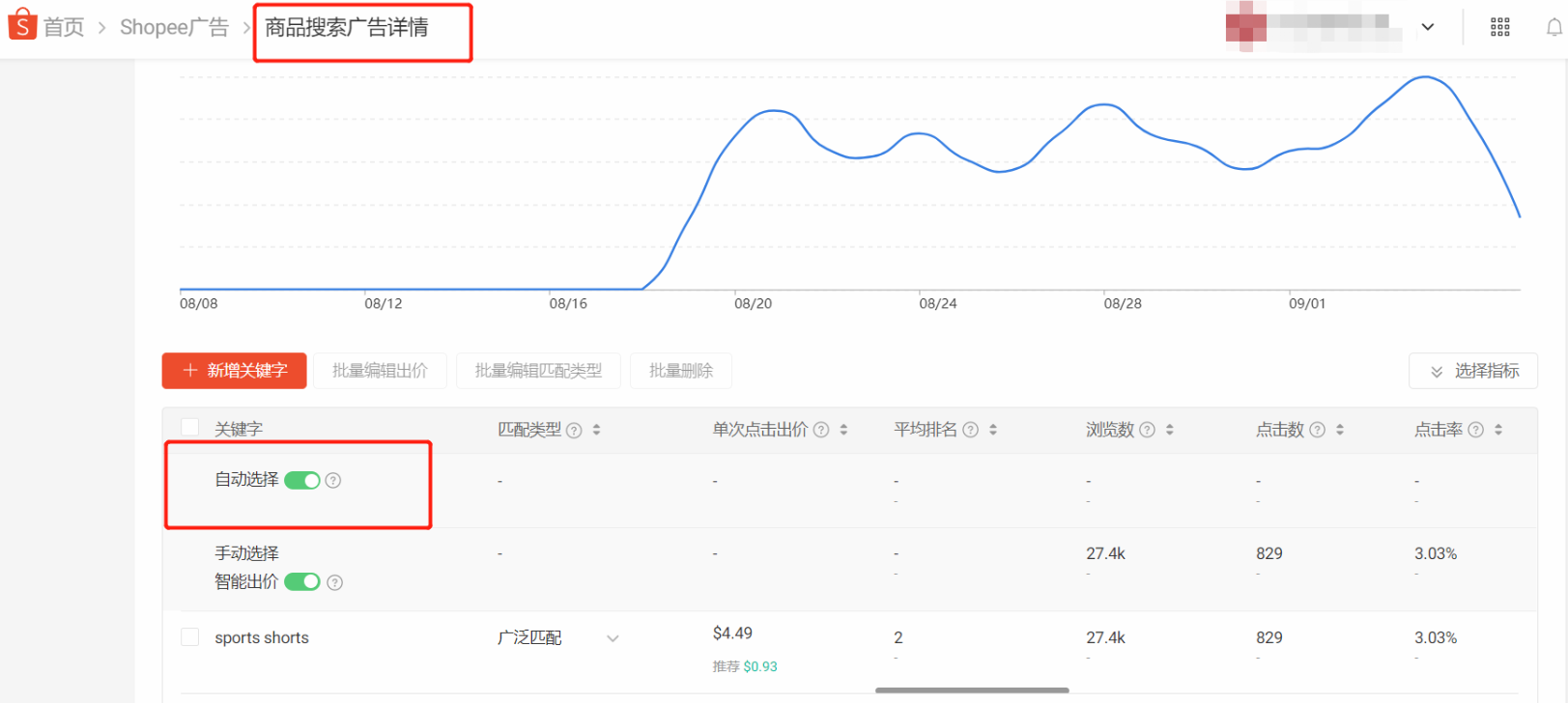
Task: Open 选择指标 dropdown
Action: tap(1473, 371)
